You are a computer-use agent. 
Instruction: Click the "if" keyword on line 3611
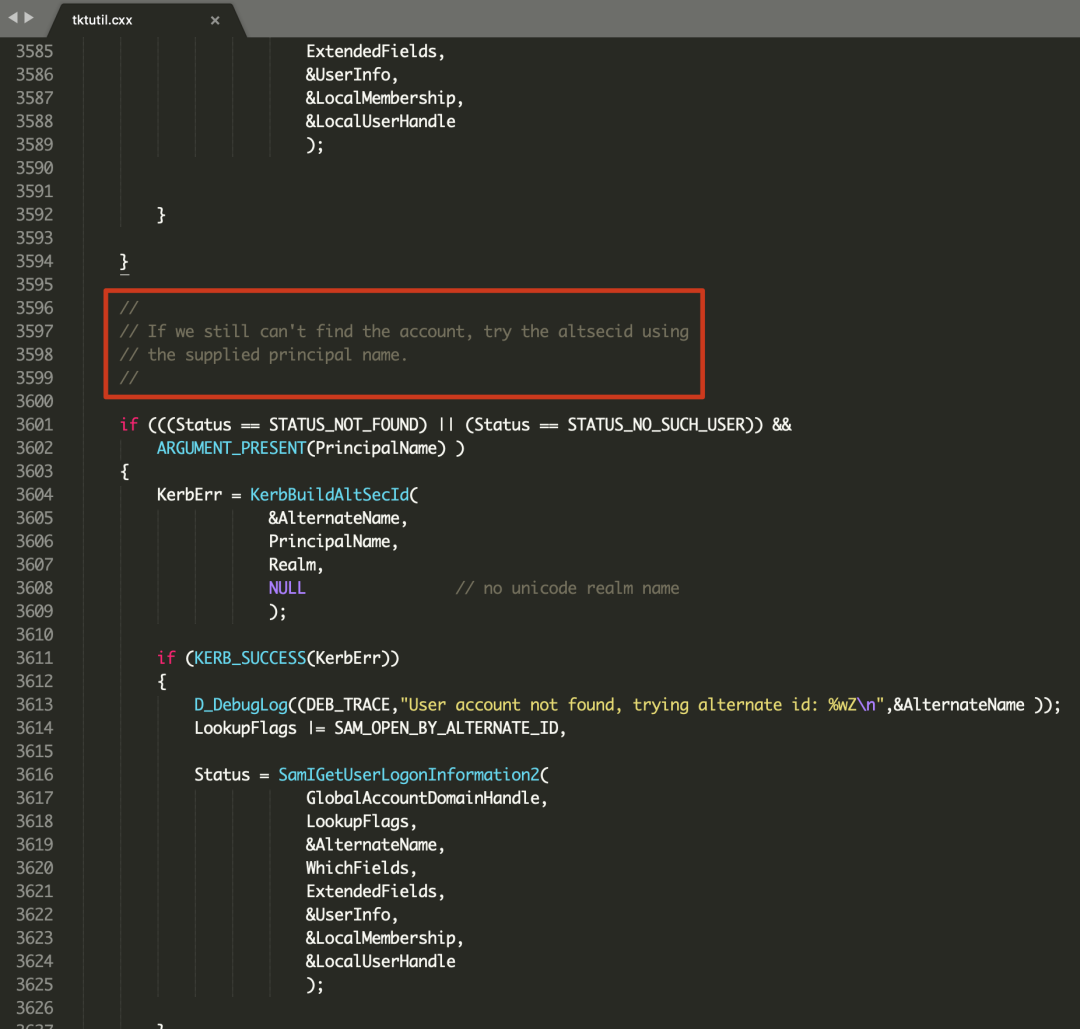[166, 658]
